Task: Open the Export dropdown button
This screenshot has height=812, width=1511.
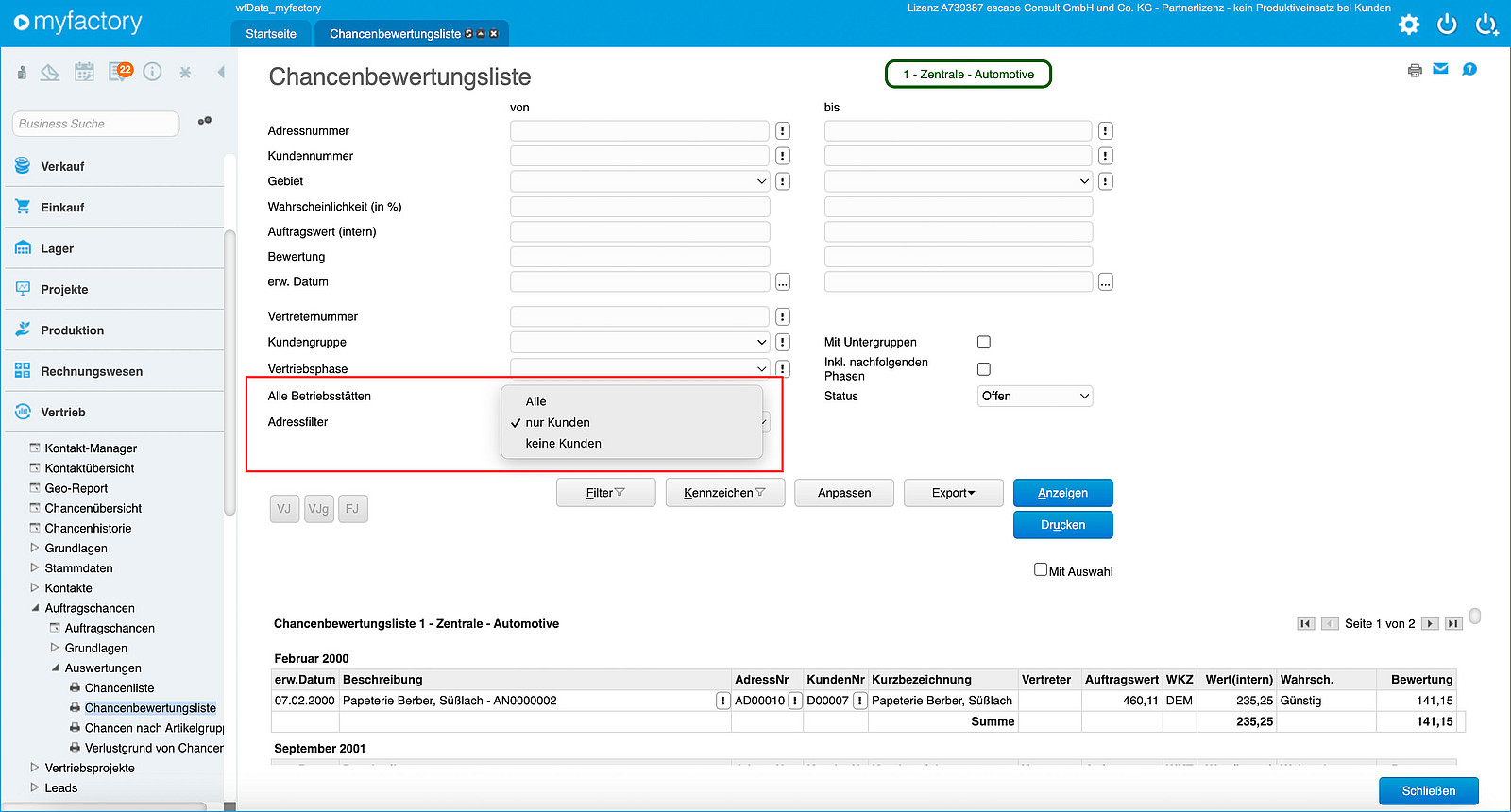Action: click(954, 493)
